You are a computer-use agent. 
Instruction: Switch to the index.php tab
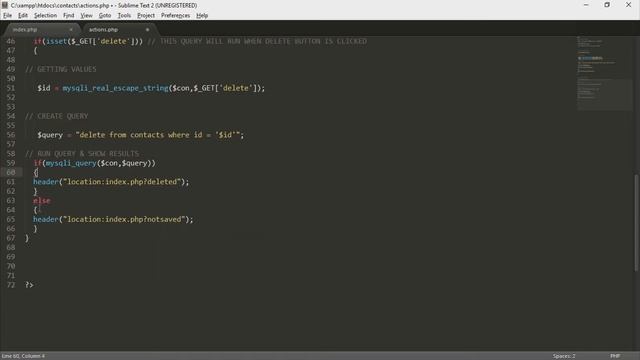(40, 29)
